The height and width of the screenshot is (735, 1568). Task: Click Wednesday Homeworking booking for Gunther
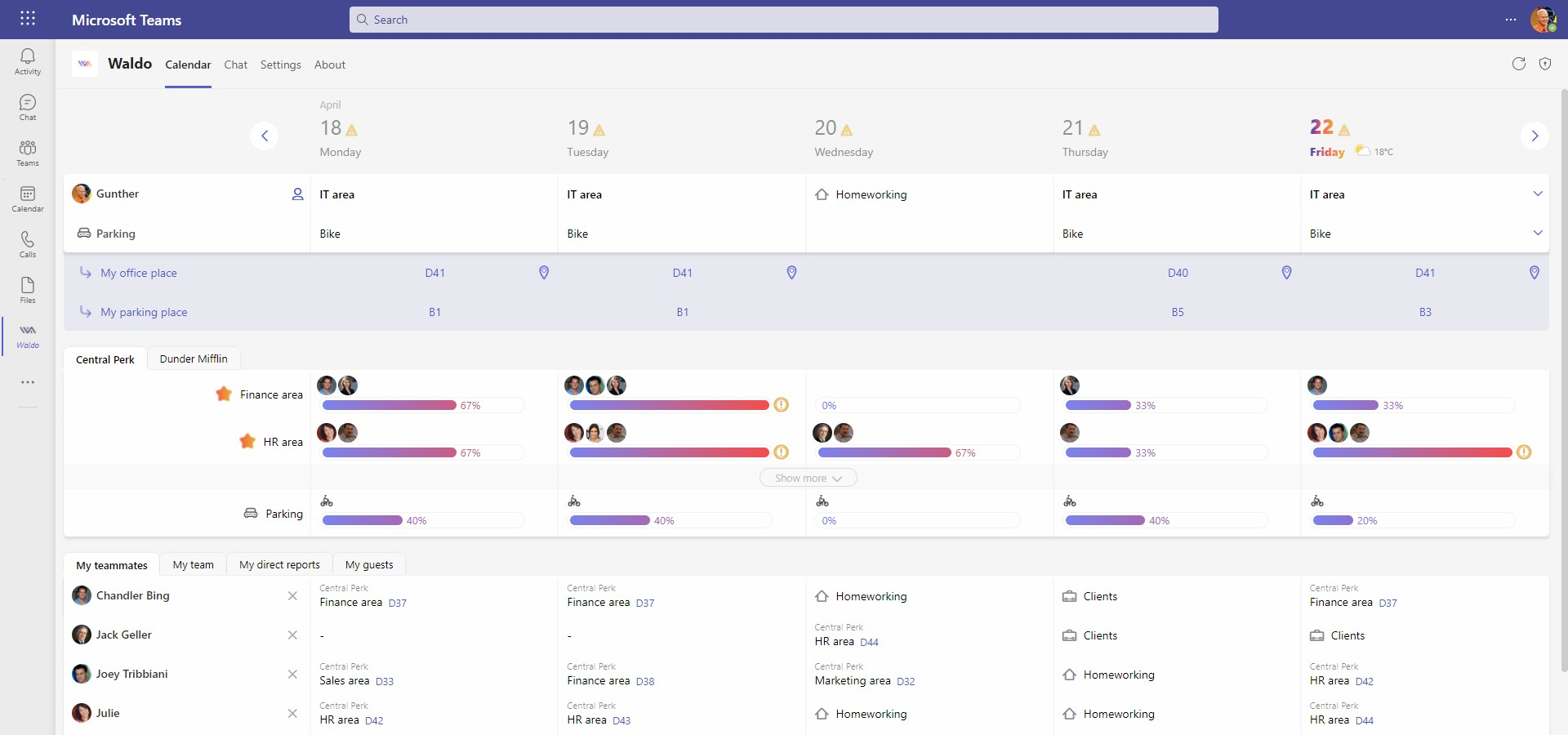pyautogui.click(x=861, y=194)
